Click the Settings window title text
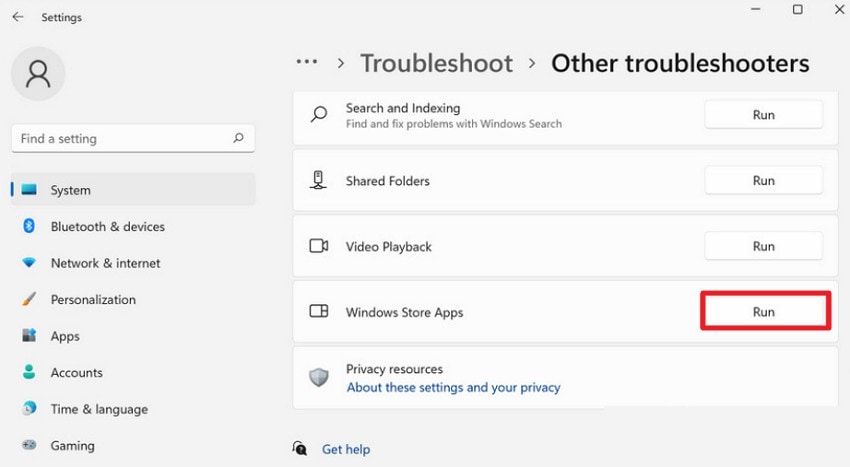Viewport: 850px width, 467px height. click(x=61, y=17)
